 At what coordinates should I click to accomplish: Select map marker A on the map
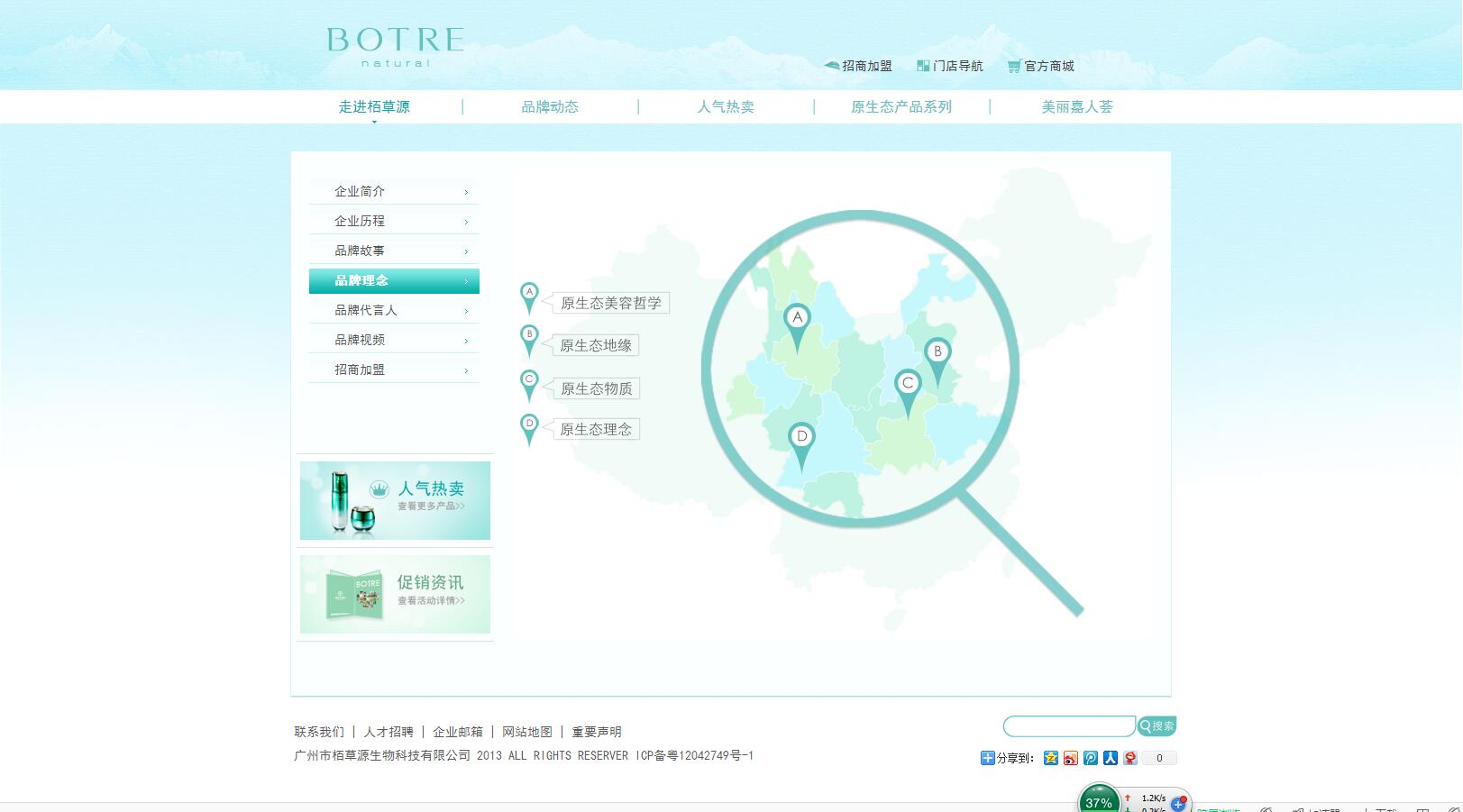coord(796,318)
